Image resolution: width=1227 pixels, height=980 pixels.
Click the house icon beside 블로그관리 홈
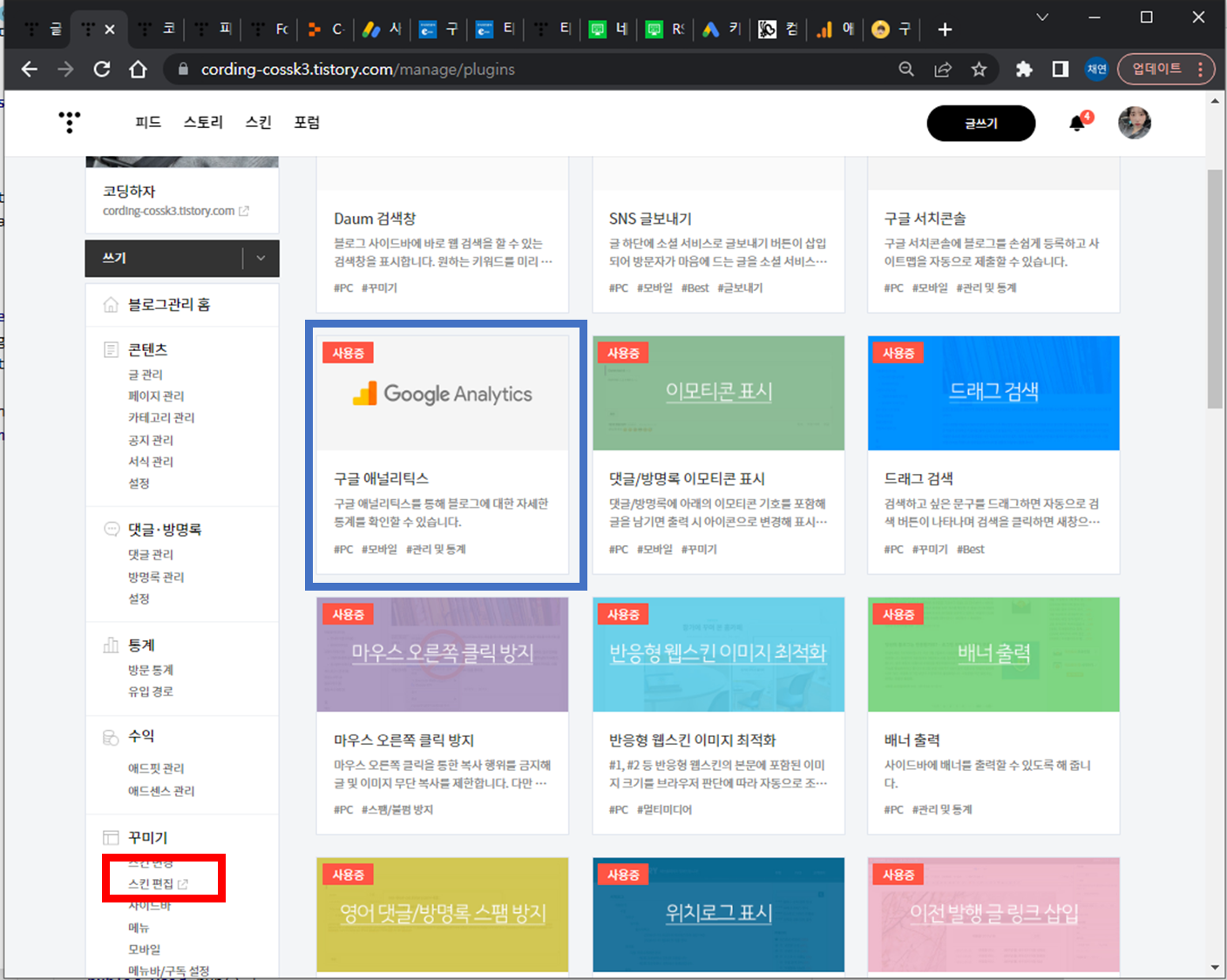point(111,305)
